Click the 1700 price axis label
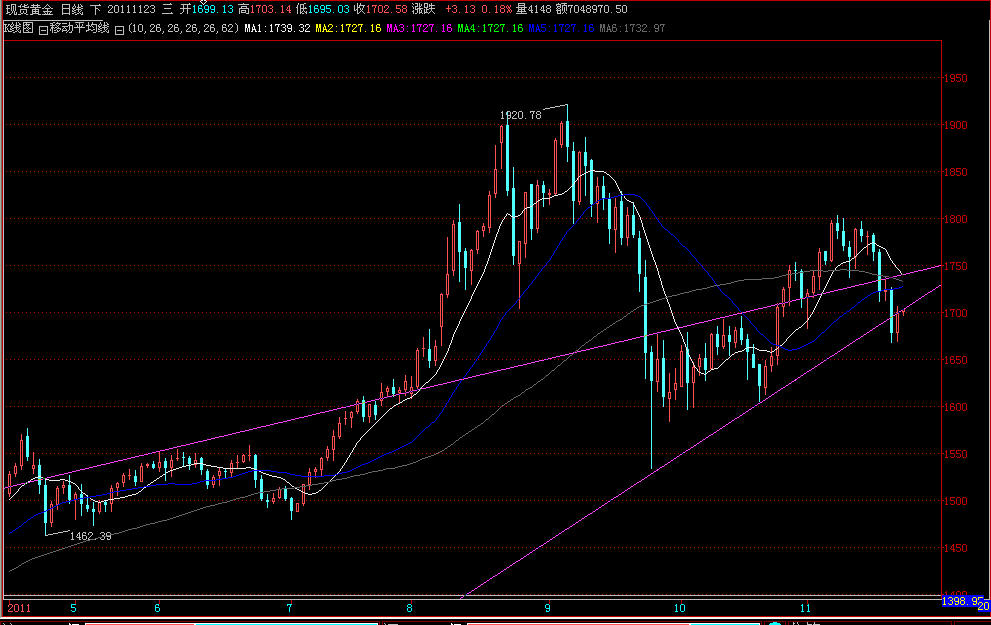The image size is (991, 625). click(955, 313)
